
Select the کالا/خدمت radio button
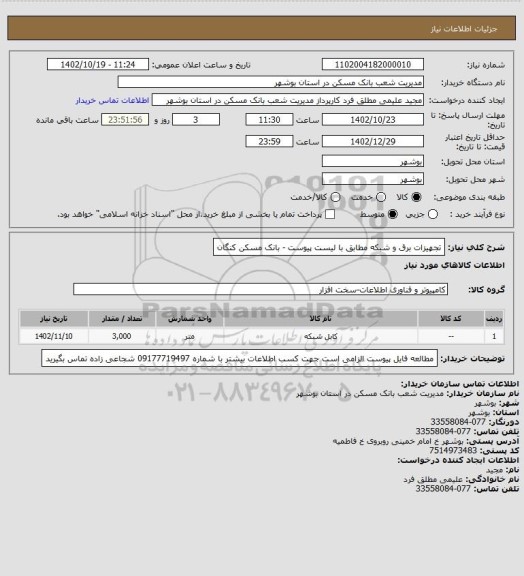[335, 197]
